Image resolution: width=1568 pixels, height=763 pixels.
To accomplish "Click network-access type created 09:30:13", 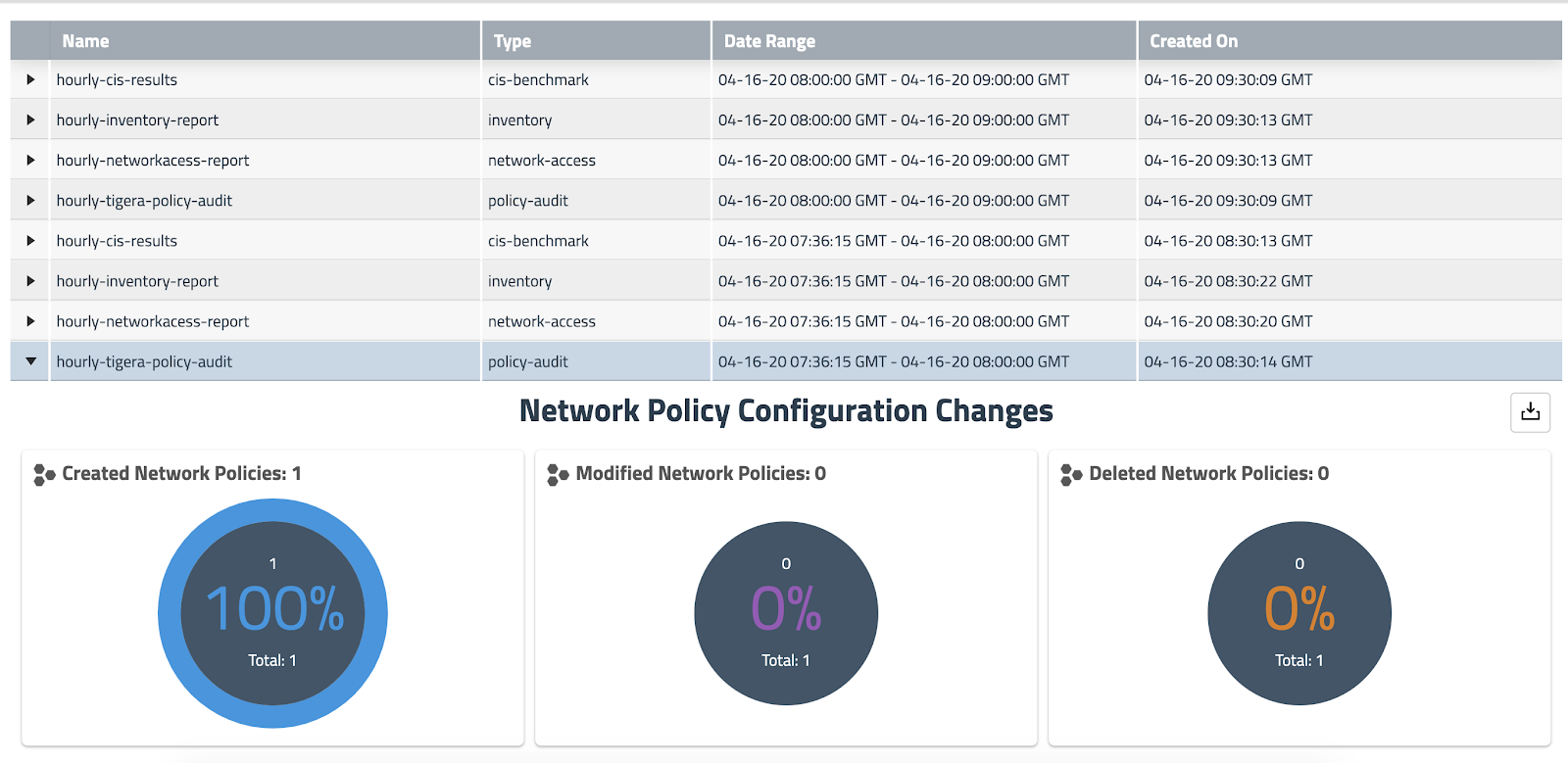I will pyautogui.click(x=541, y=160).
